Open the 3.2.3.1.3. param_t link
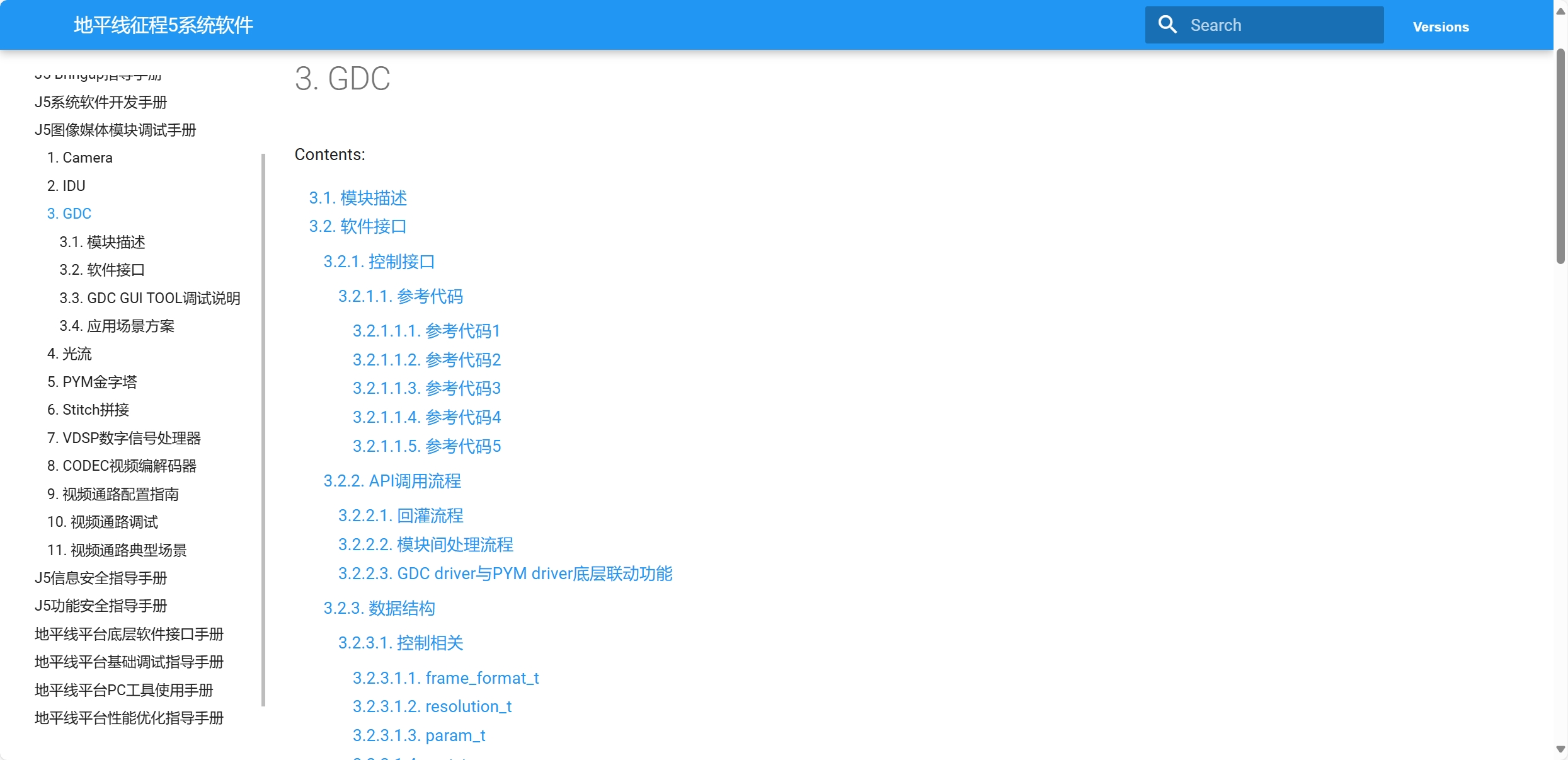 [x=419, y=735]
